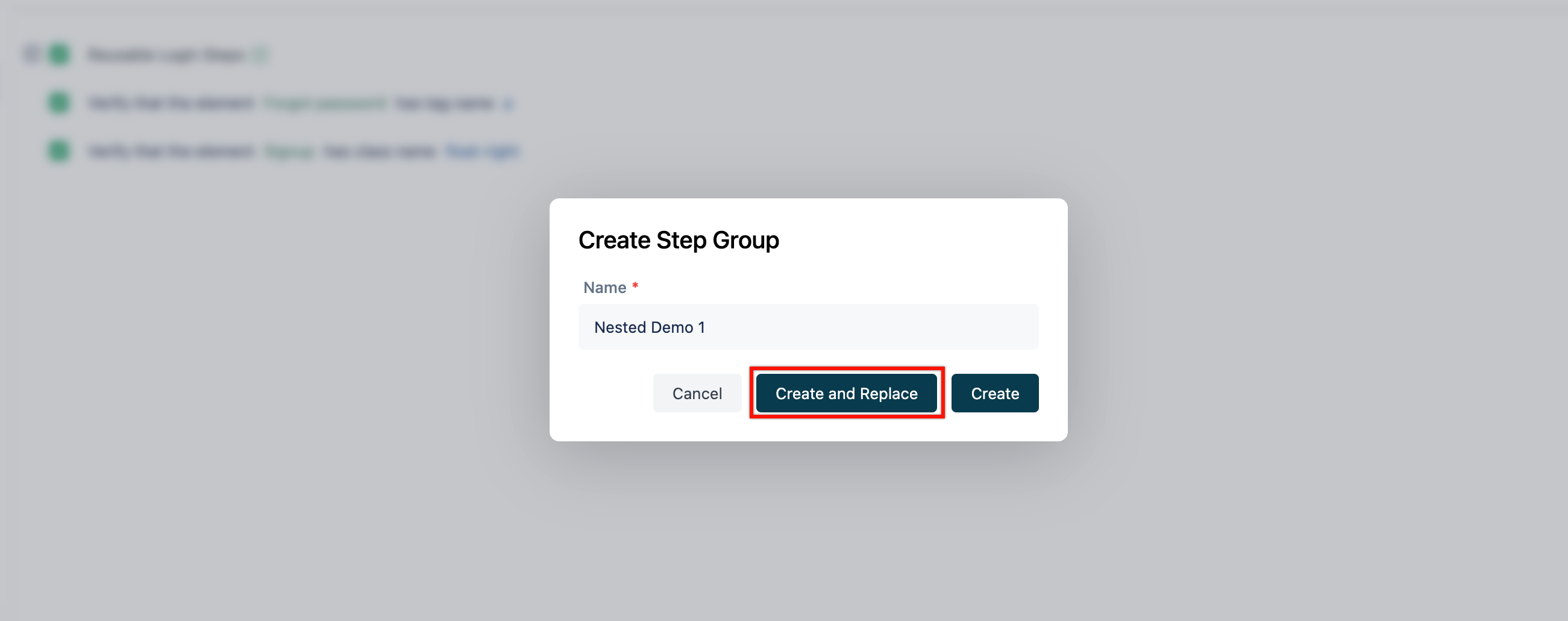Focus the Name field containing Nested Demo 1
The height and width of the screenshot is (621, 1568).
808,327
